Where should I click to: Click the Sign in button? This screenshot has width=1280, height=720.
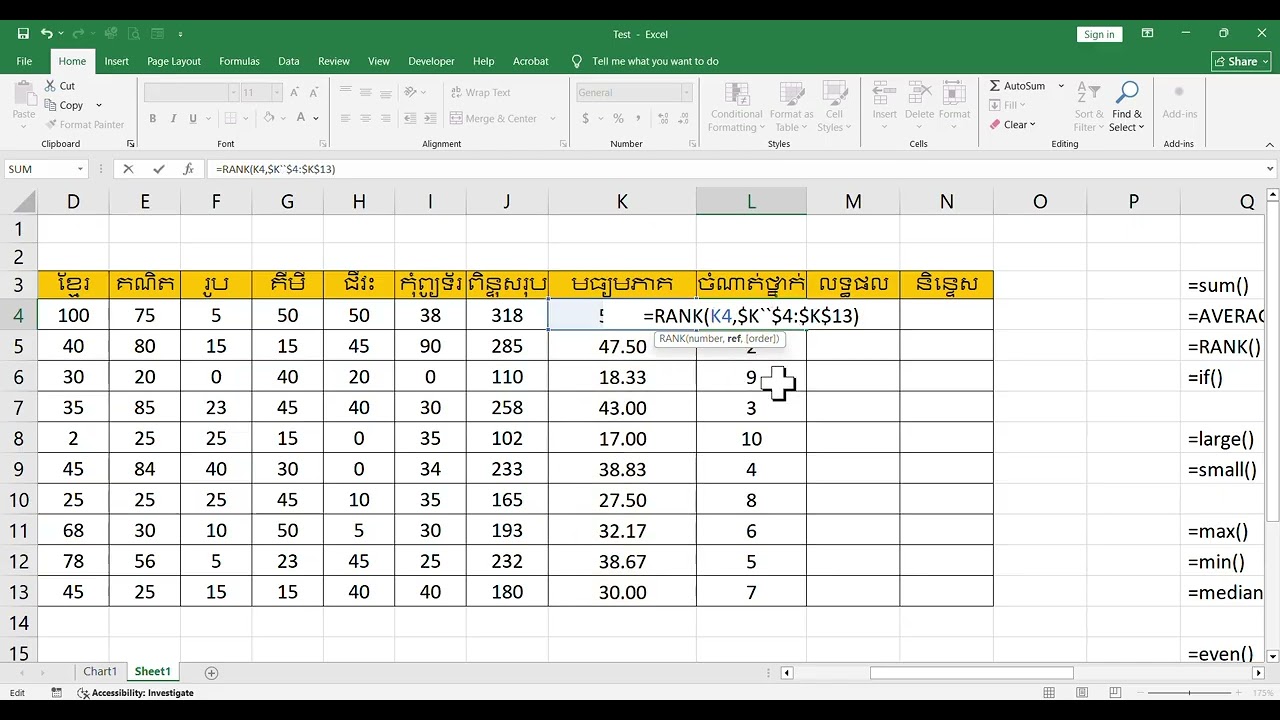click(x=1098, y=34)
